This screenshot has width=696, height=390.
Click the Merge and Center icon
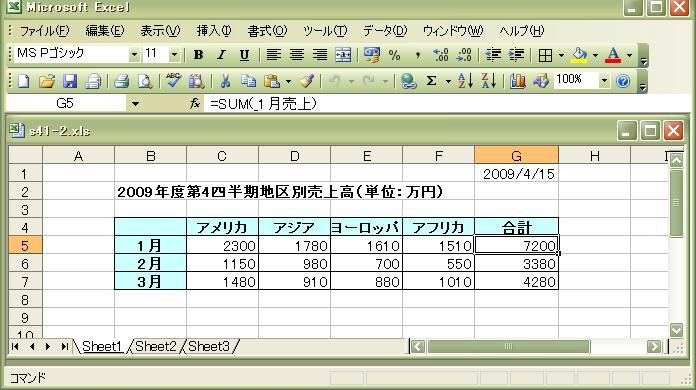click(x=343, y=55)
